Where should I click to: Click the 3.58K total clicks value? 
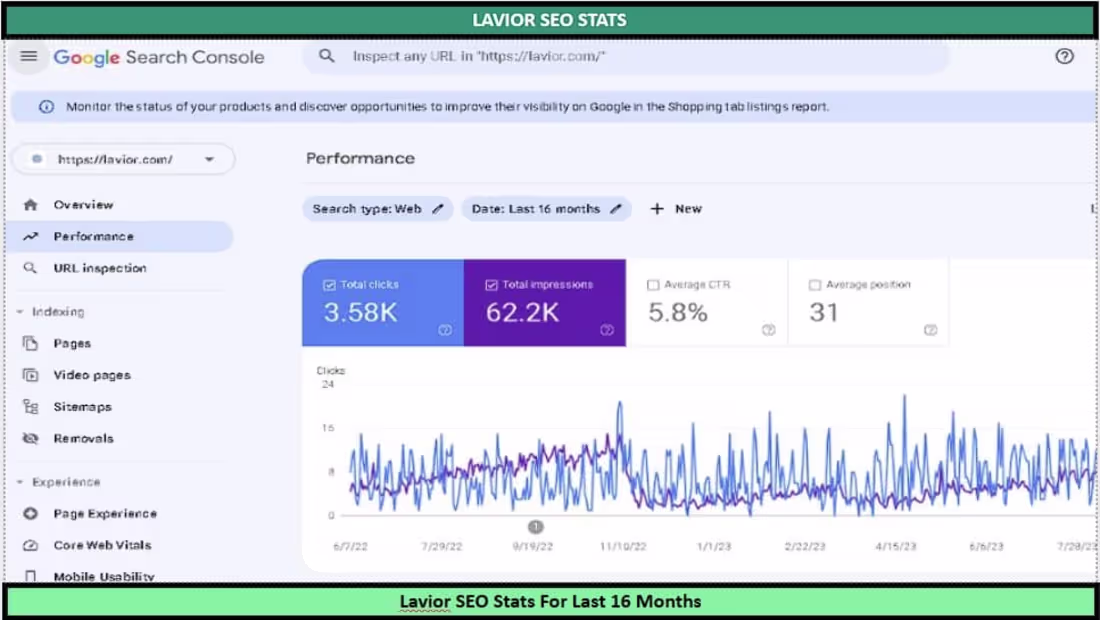361,312
